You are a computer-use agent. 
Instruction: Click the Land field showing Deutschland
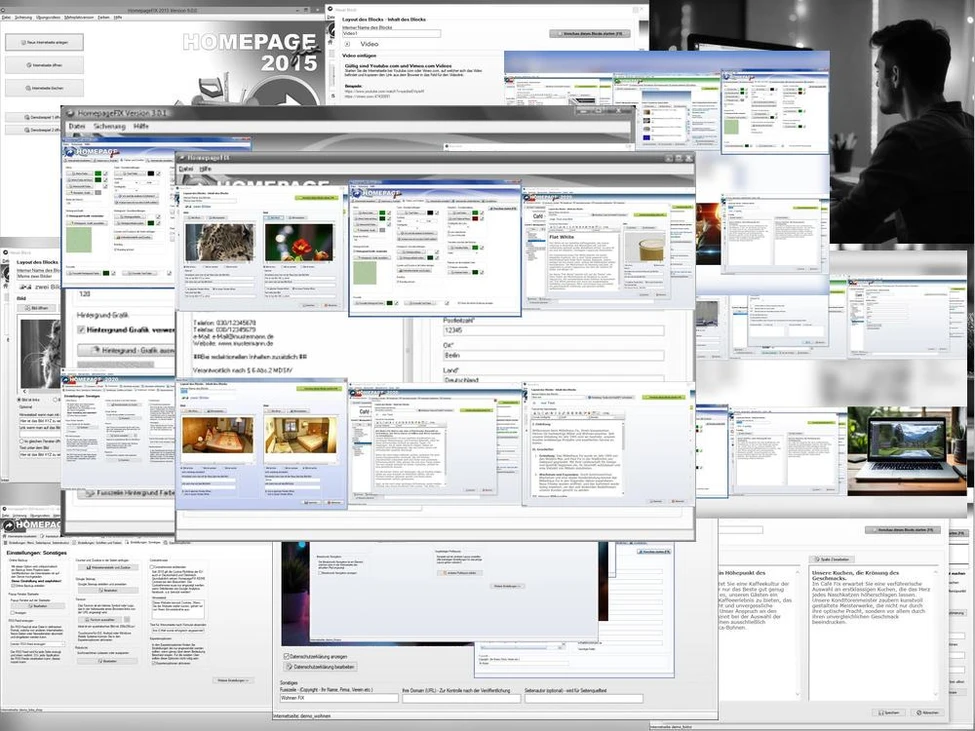(x=553, y=379)
